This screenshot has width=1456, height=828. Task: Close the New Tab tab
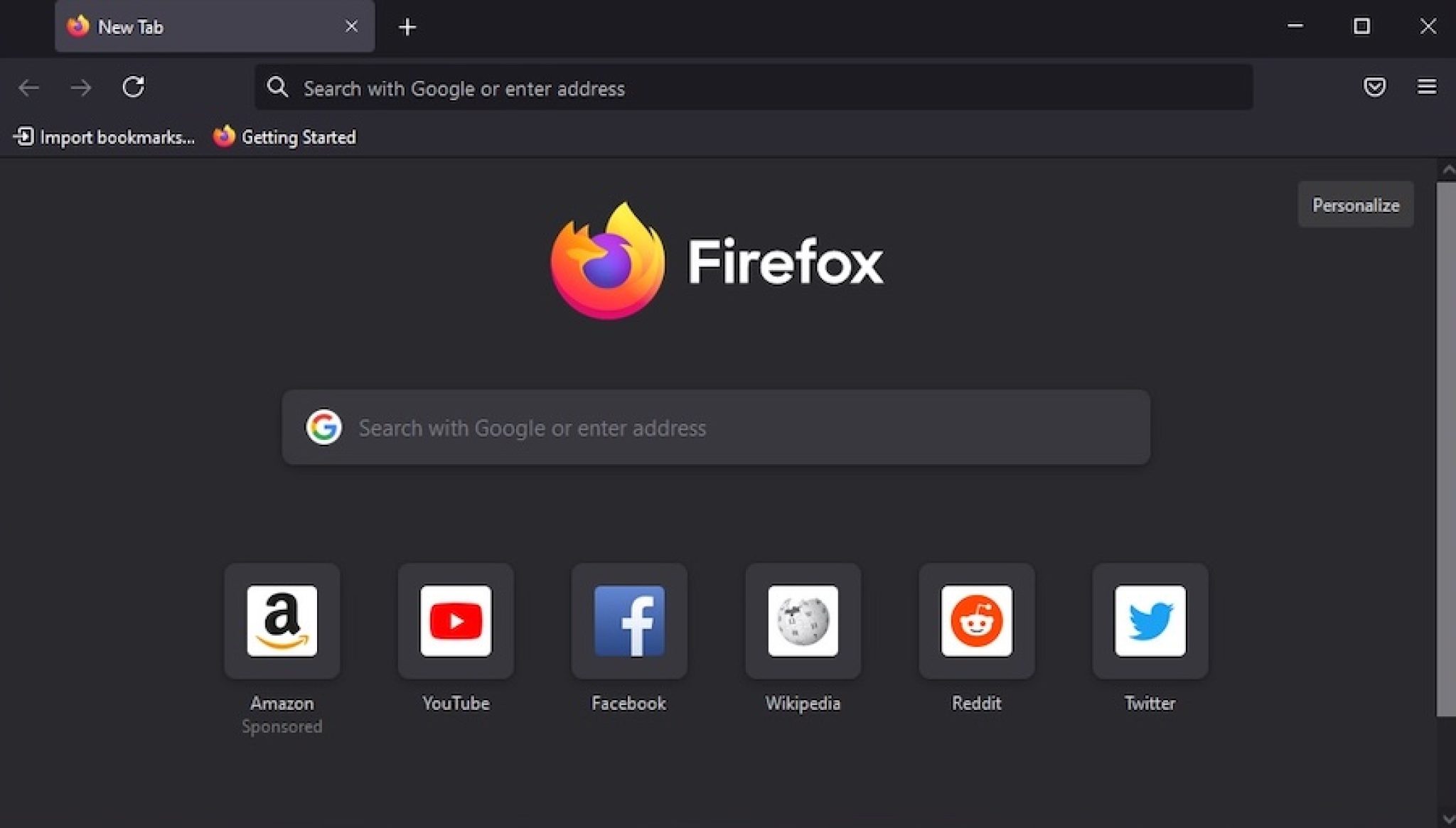coord(351,26)
